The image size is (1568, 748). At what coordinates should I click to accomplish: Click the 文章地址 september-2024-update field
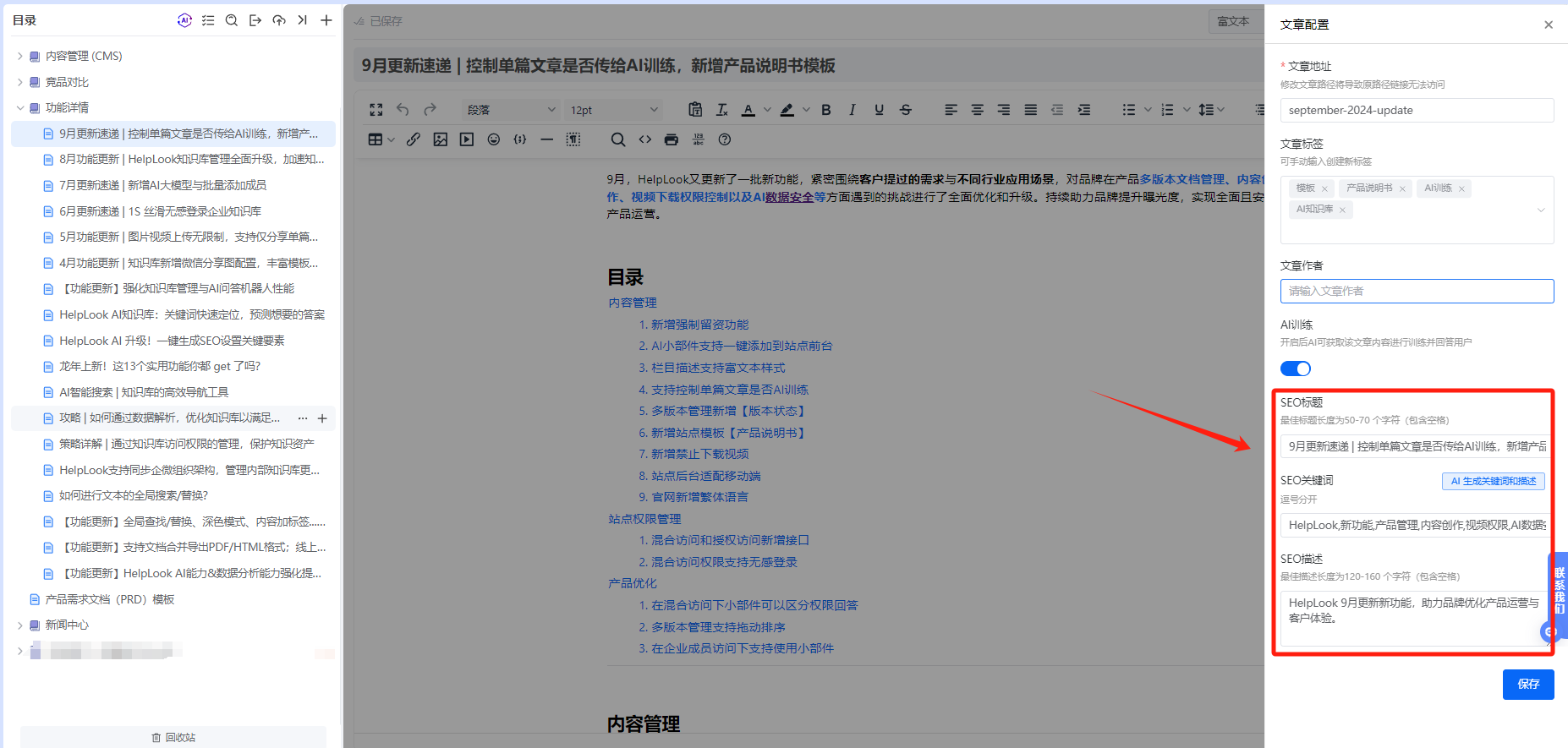click(x=1417, y=110)
